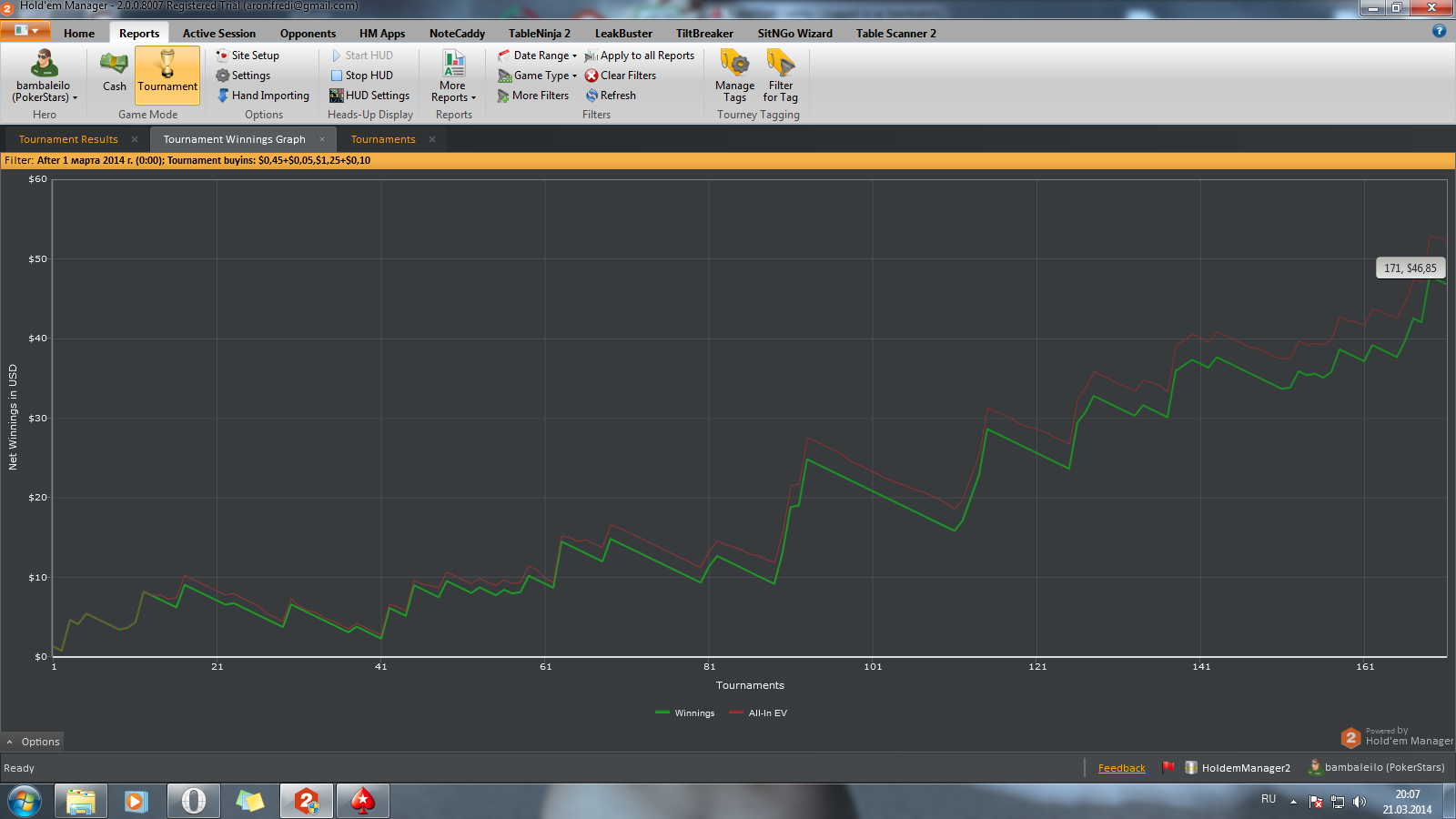Click Start HUD
Screen dimensions: 1456x819
click(361, 56)
